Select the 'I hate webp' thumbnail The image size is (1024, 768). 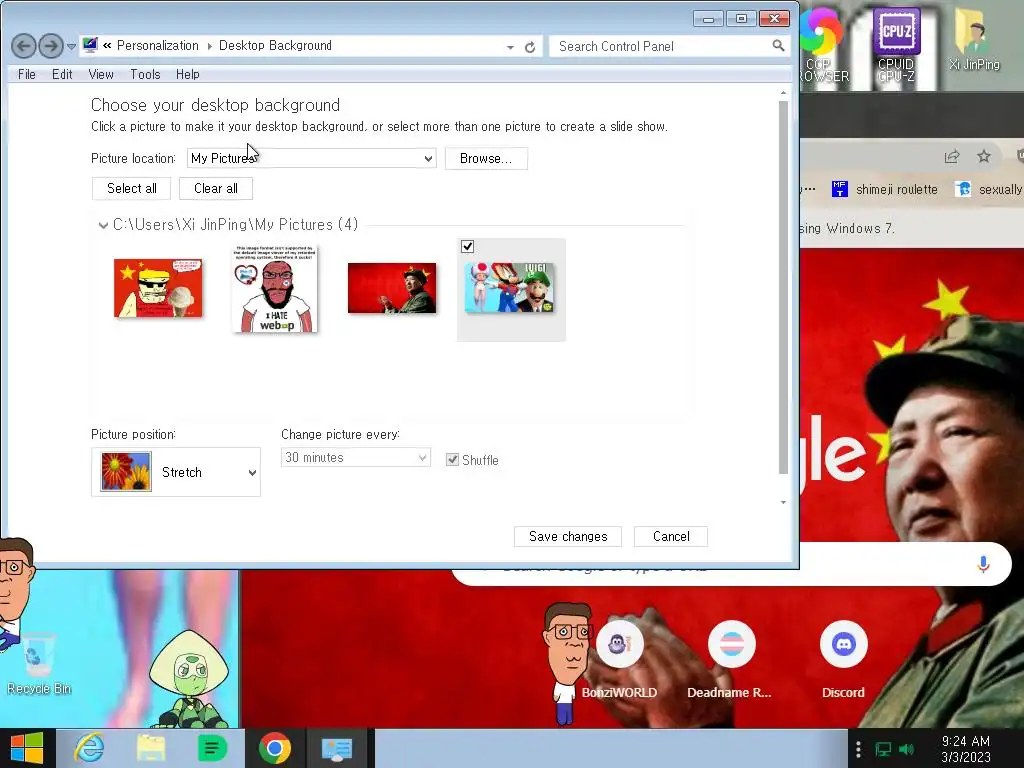click(275, 288)
